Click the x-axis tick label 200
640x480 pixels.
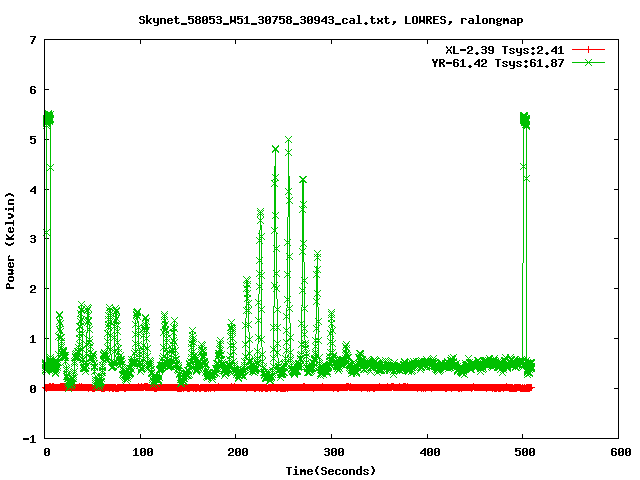tap(238, 452)
